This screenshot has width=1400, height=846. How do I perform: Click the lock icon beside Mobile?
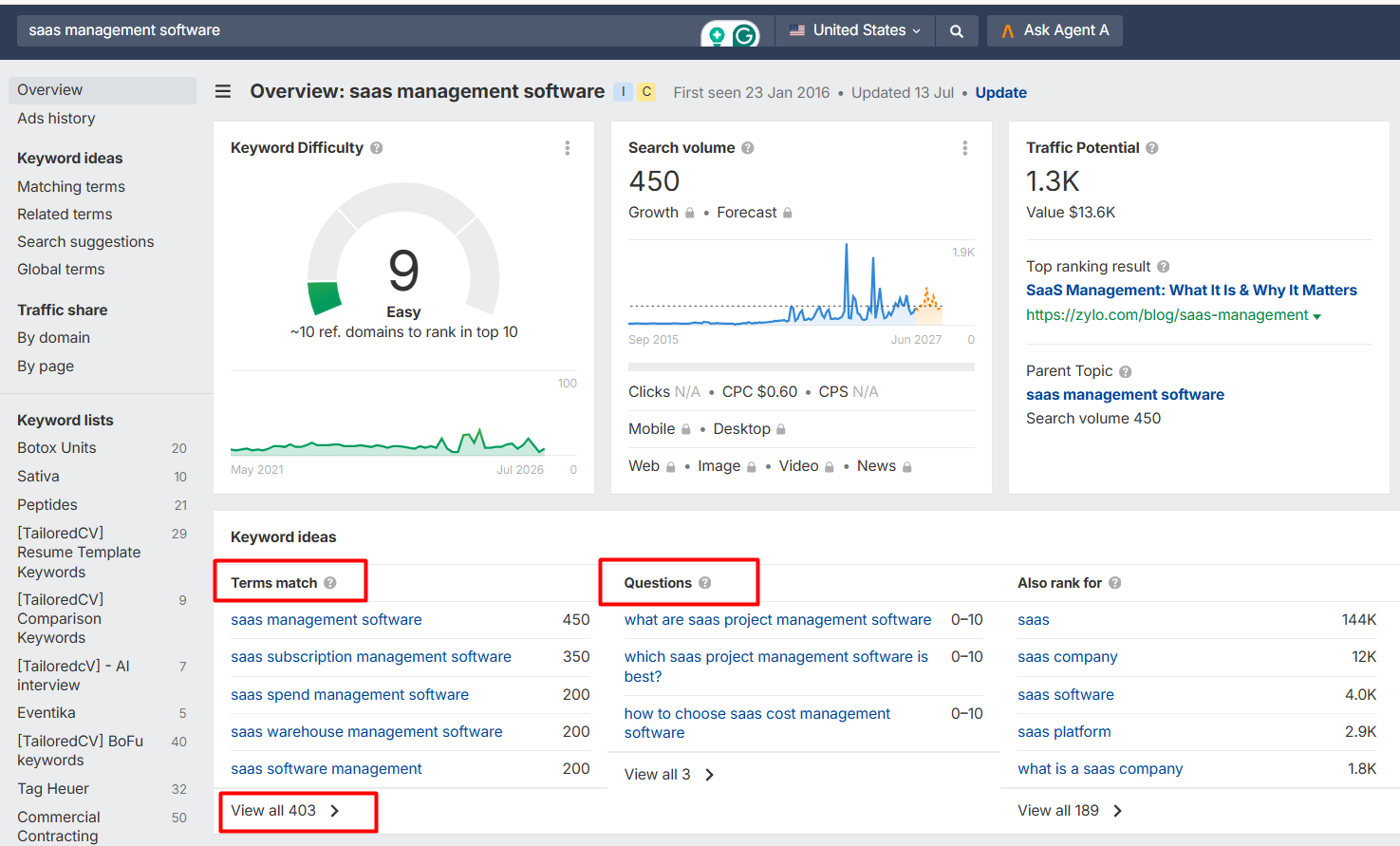[686, 430]
